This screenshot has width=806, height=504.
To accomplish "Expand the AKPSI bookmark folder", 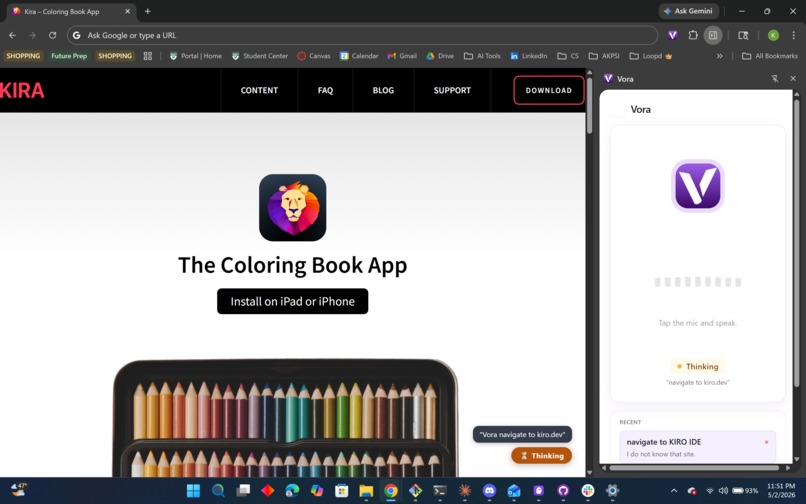I will [604, 56].
